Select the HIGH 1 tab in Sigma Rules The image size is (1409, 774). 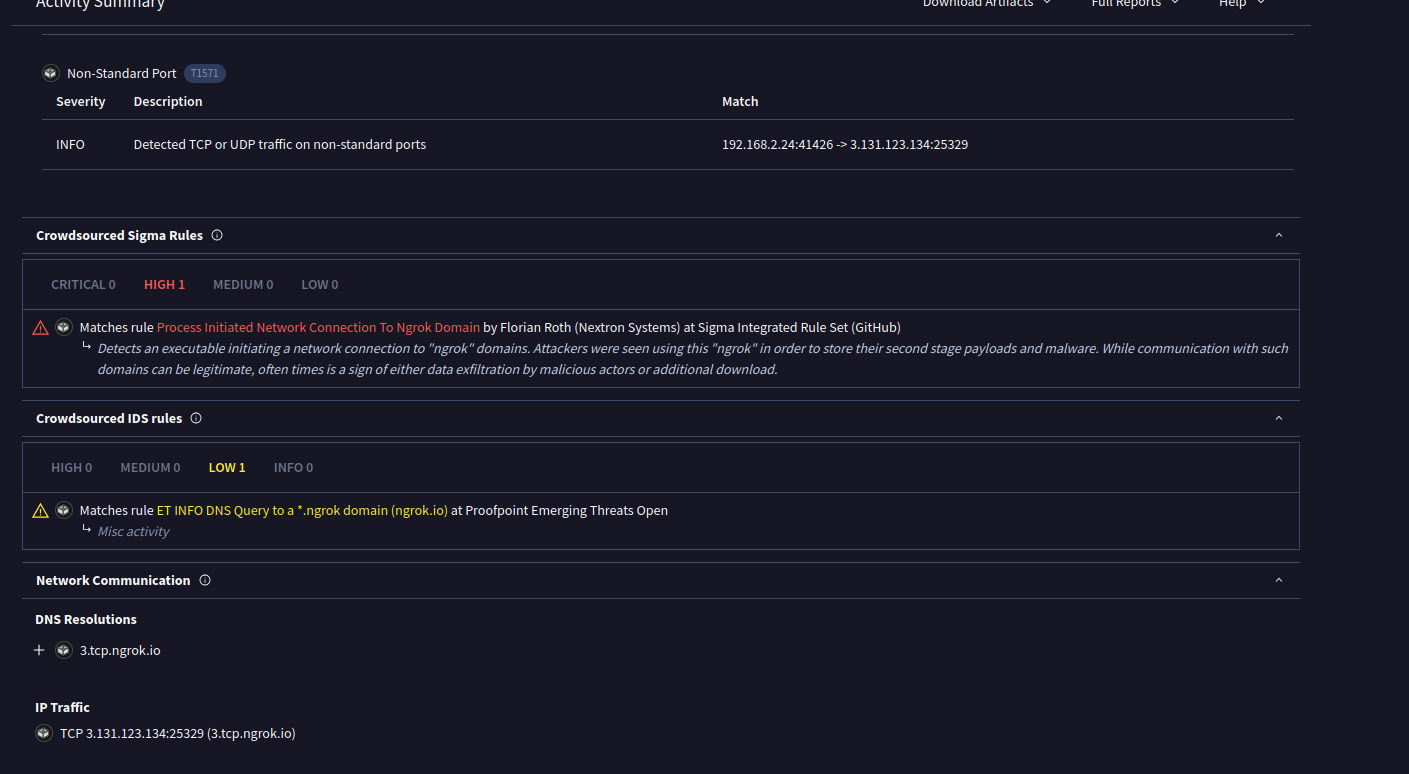[x=164, y=285]
